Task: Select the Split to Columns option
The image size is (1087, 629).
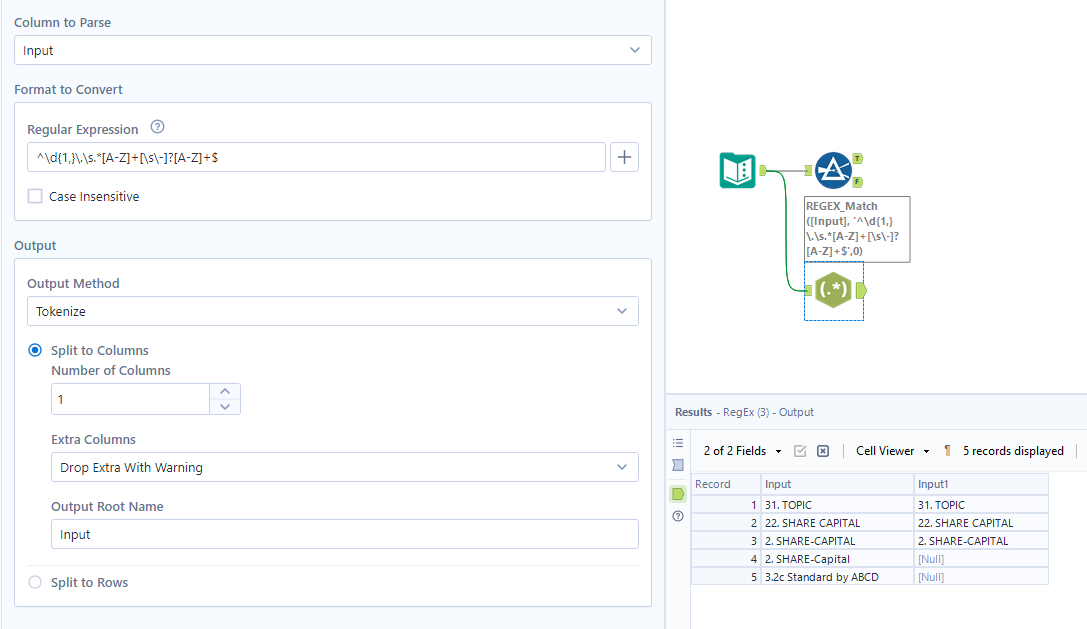Action: click(x=35, y=350)
